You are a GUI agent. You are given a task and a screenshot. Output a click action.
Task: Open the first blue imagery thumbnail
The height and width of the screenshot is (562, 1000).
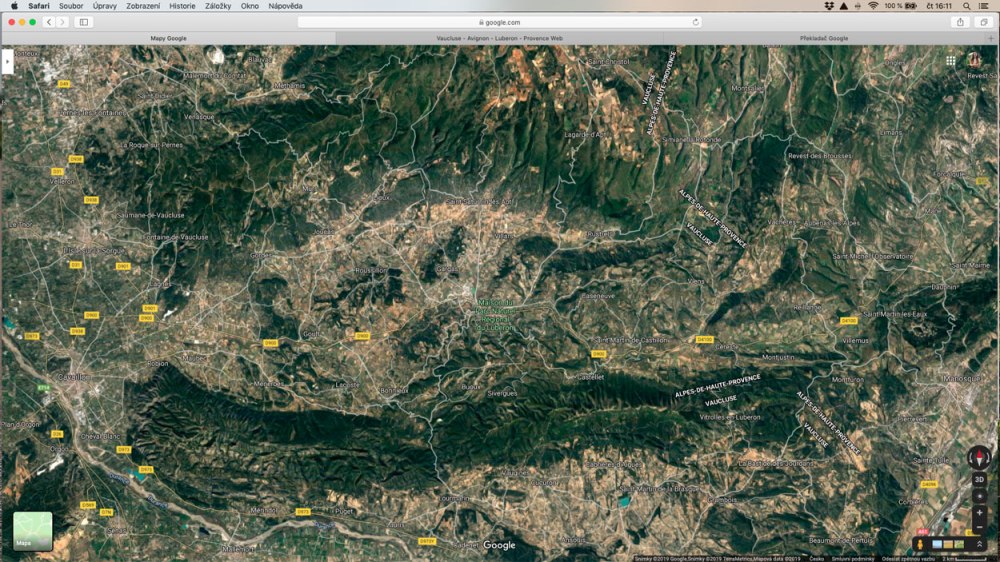click(937, 544)
